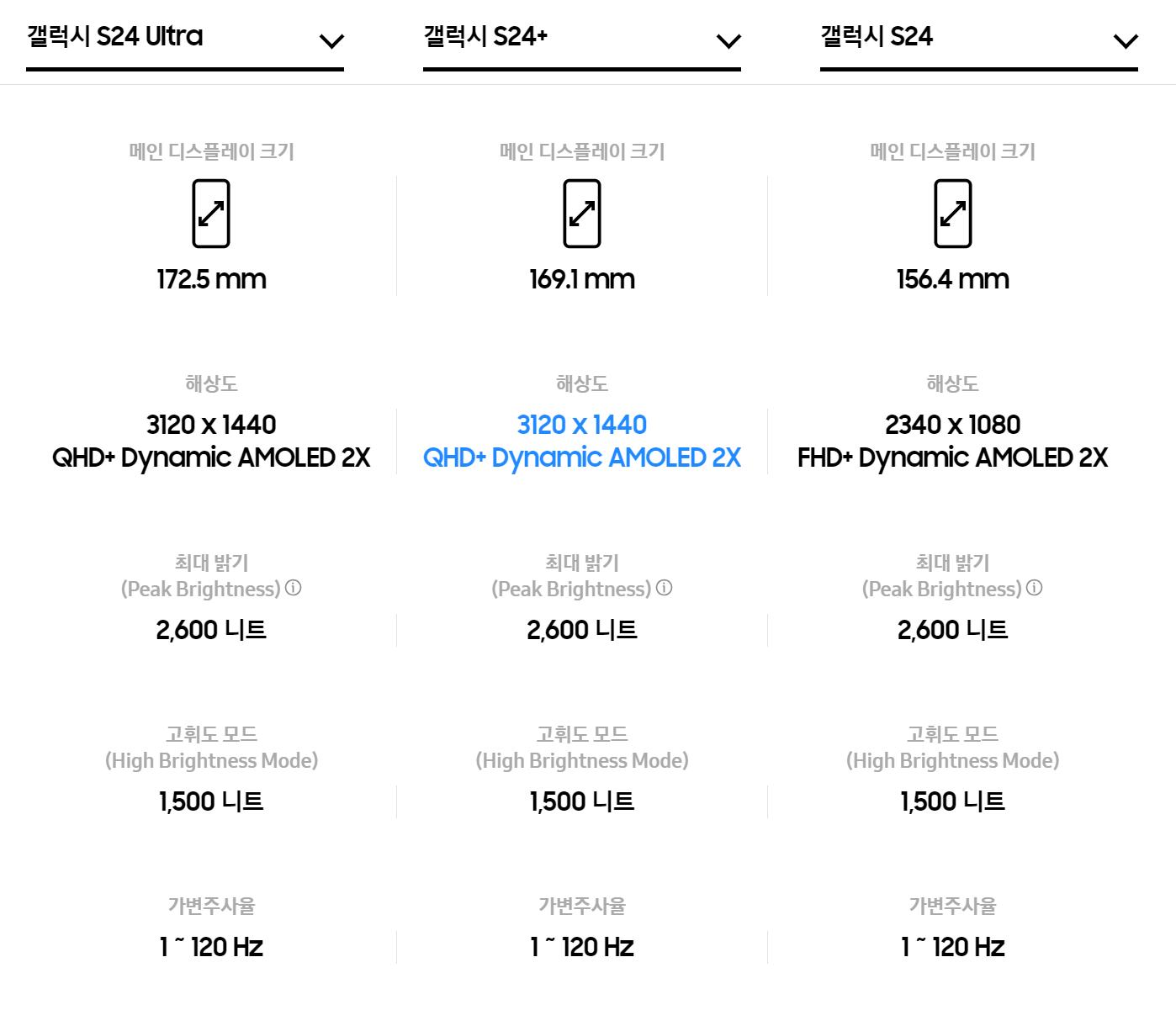
Task: Click the 해상도 label in the S24 Ultra column
Action: coord(211,384)
